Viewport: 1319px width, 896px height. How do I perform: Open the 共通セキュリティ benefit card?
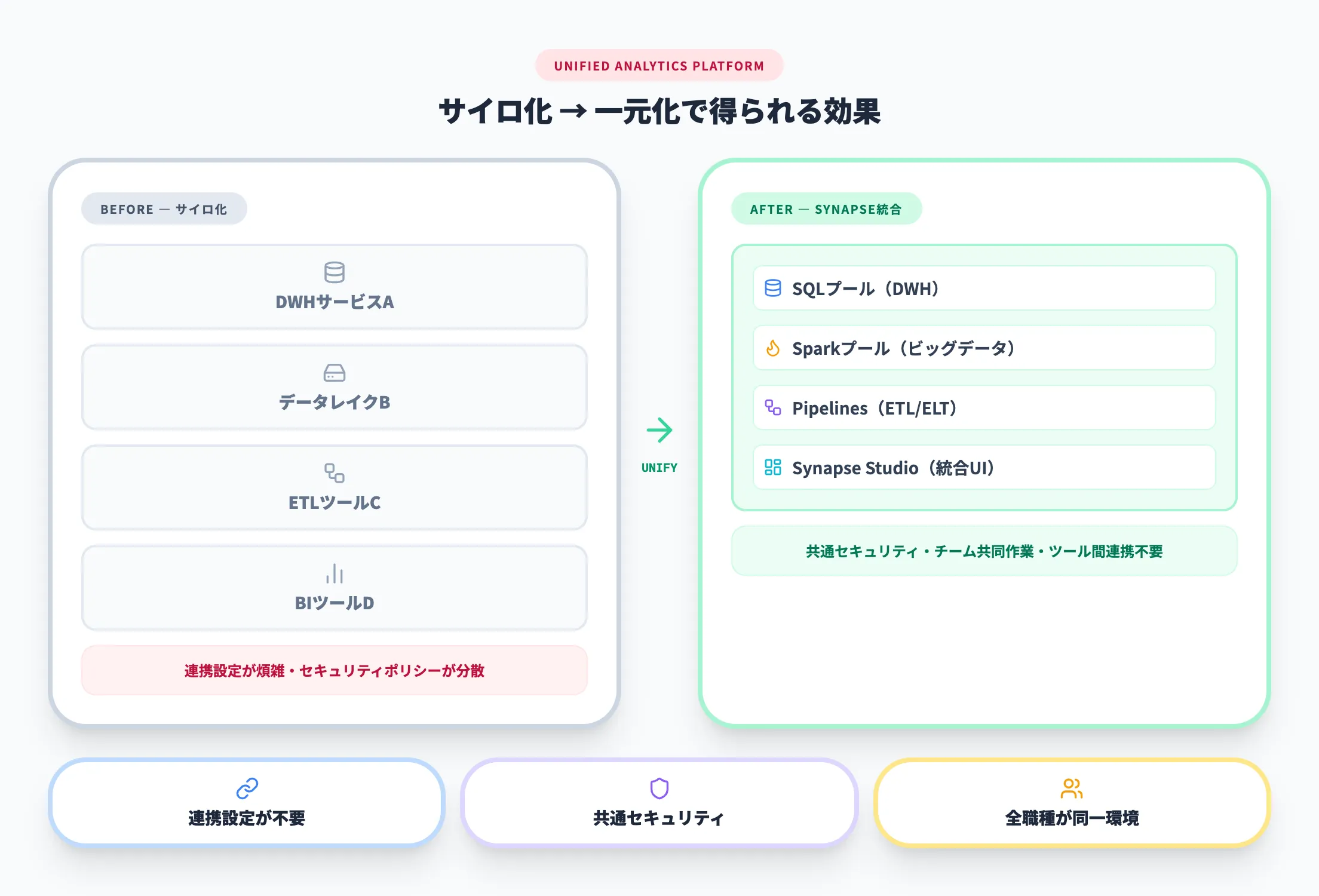(x=659, y=803)
